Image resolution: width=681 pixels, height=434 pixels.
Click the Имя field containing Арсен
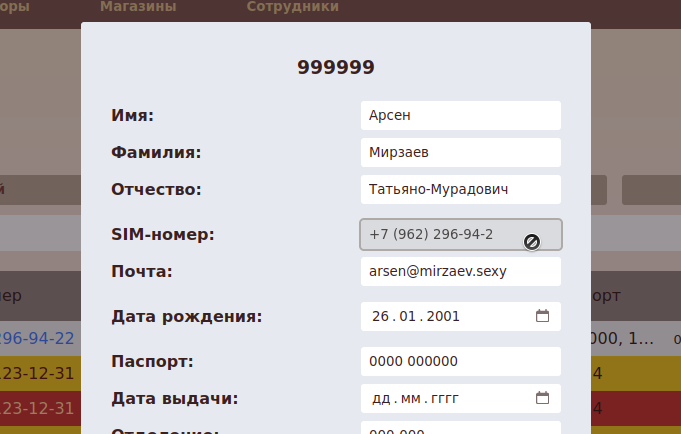[x=460, y=115]
